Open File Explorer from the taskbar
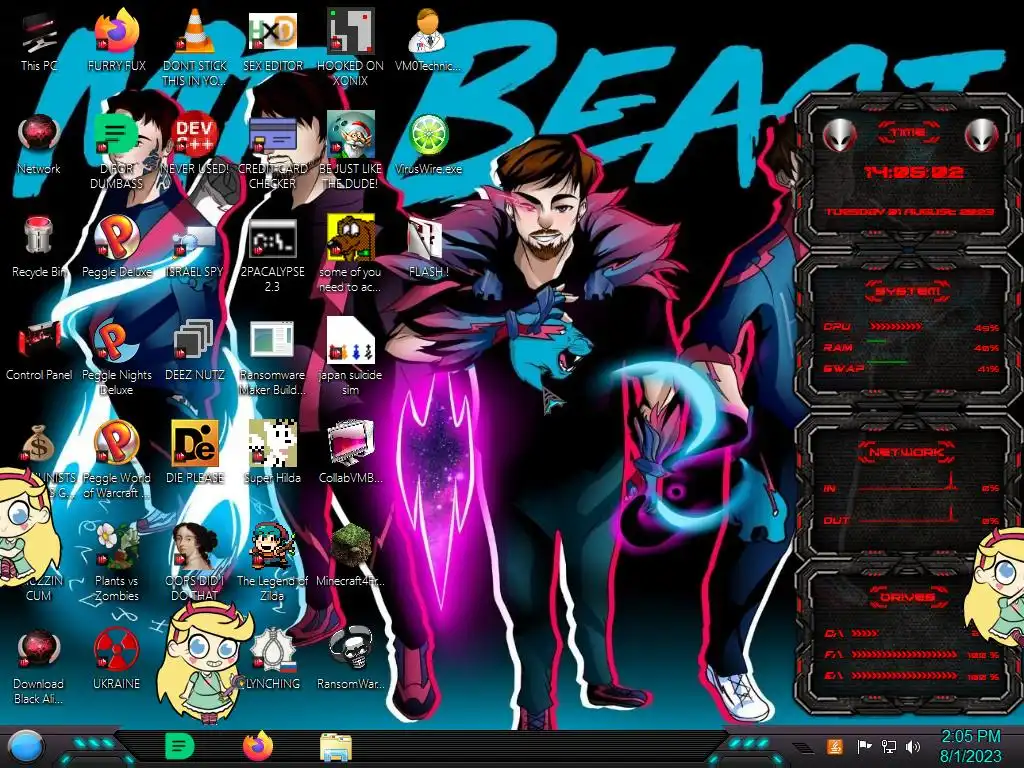Screen dimensions: 1024x768 (x=336, y=747)
